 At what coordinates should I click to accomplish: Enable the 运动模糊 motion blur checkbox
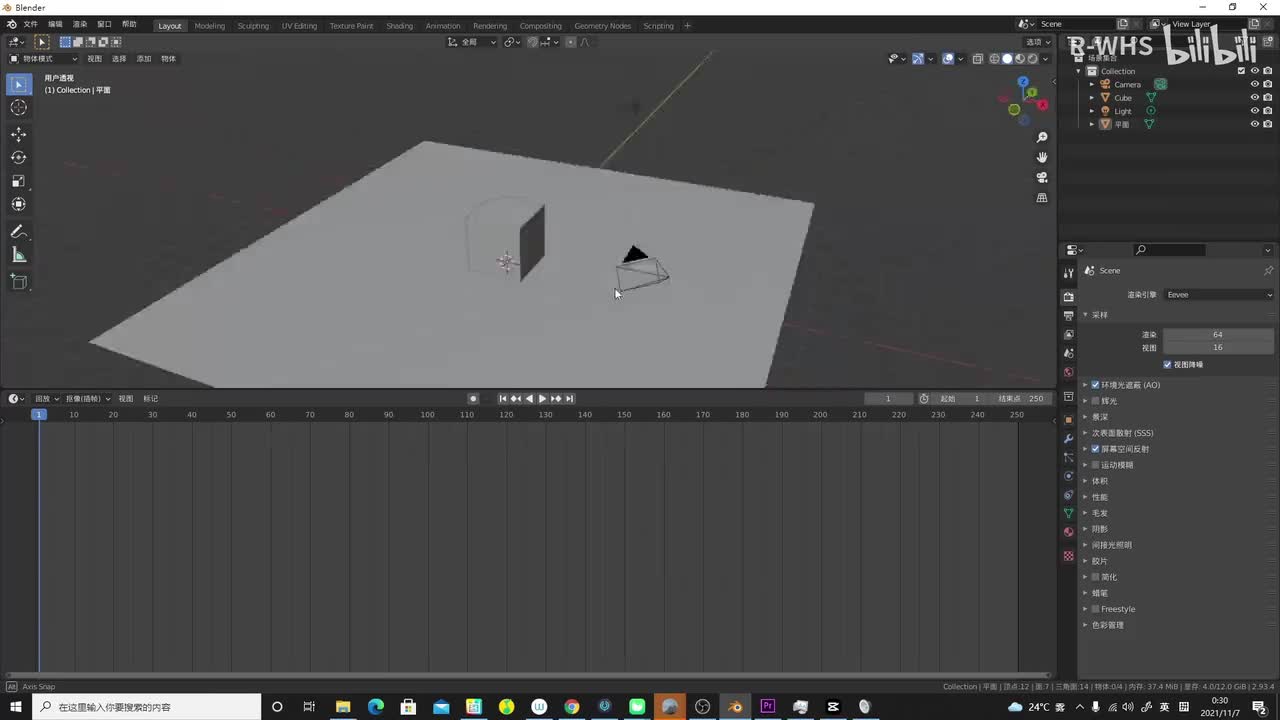(1095, 465)
